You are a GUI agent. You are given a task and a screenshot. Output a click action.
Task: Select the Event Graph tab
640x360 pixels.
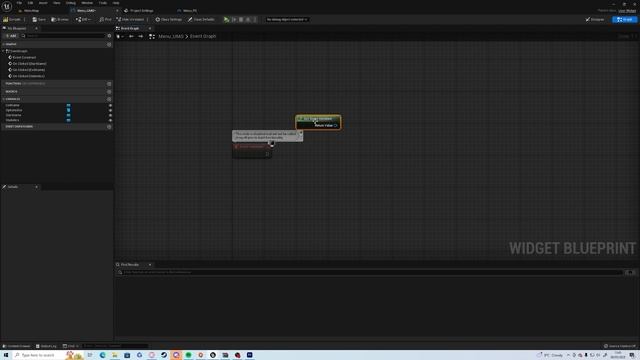click(130, 28)
